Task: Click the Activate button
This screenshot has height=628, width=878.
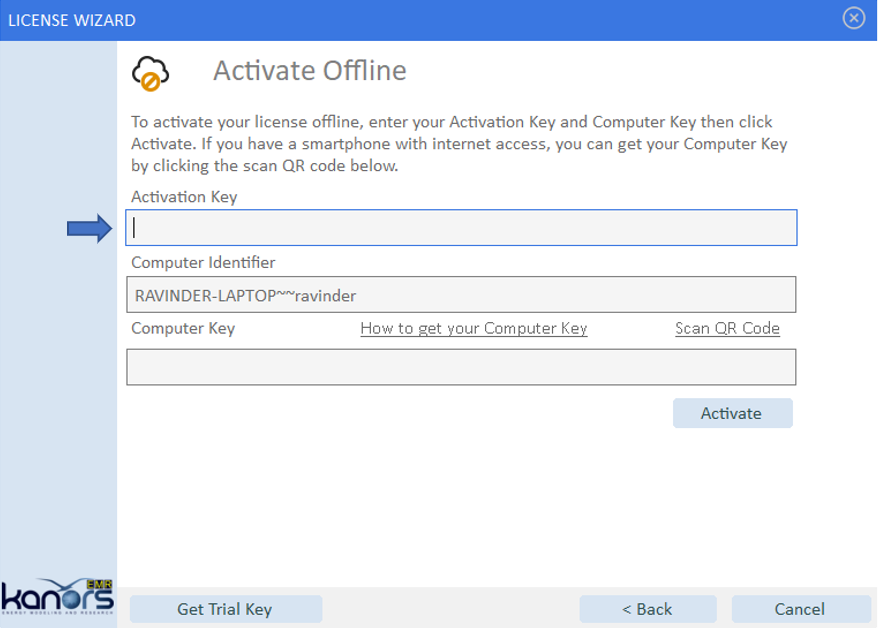Action: point(732,413)
